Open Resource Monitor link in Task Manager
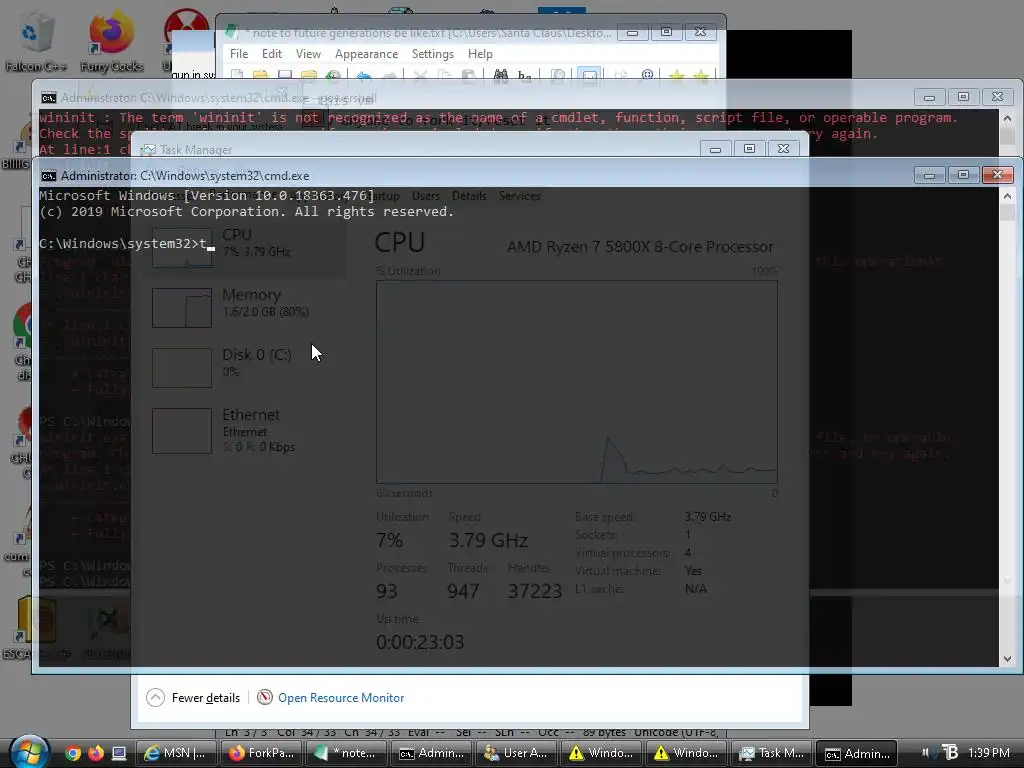Image resolution: width=1024 pixels, height=768 pixels. point(341,697)
